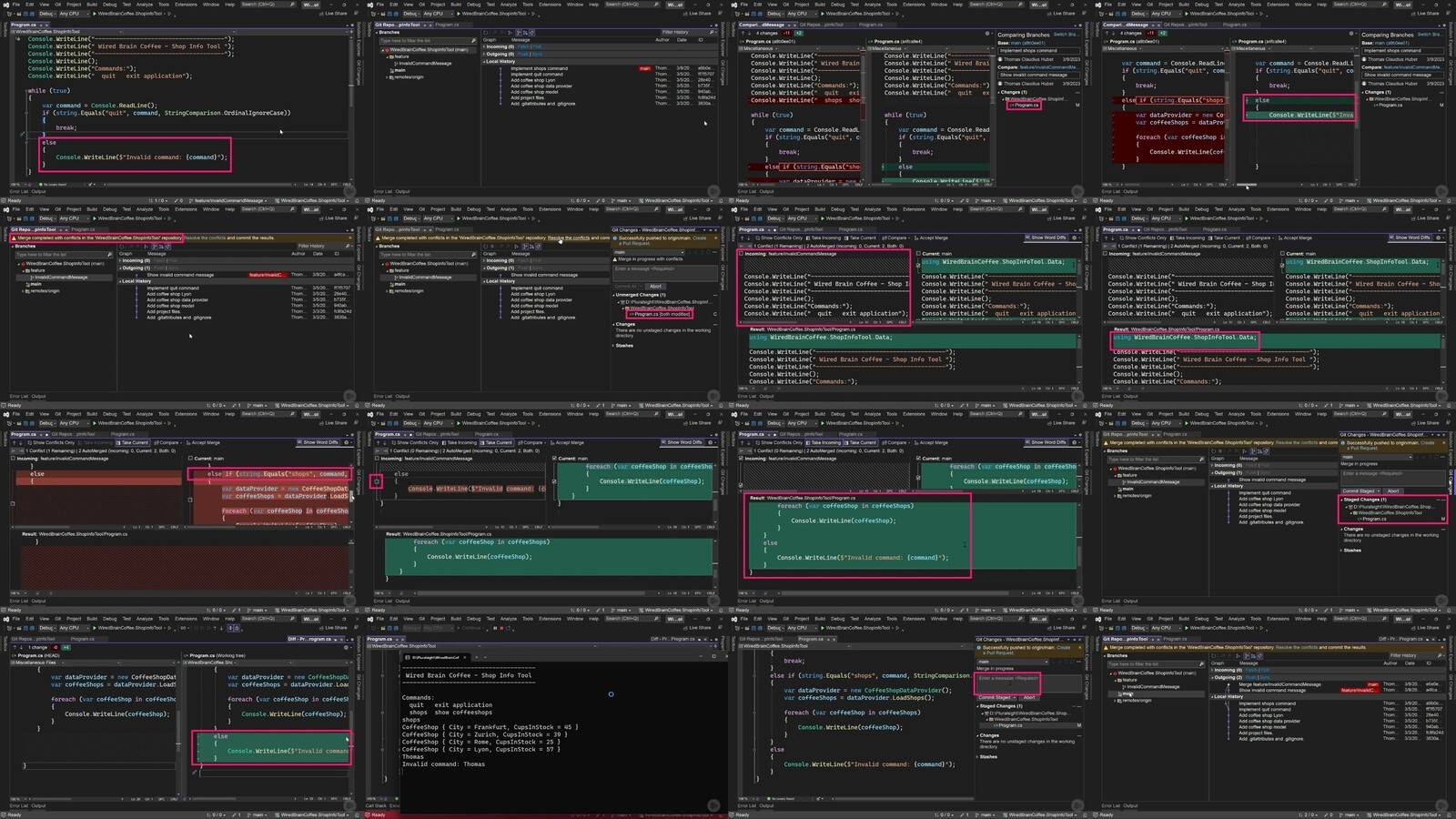
Task: Open Commit Staged dropdown arrow above pink-boxed Staged Changes
Action: click(x=1379, y=491)
